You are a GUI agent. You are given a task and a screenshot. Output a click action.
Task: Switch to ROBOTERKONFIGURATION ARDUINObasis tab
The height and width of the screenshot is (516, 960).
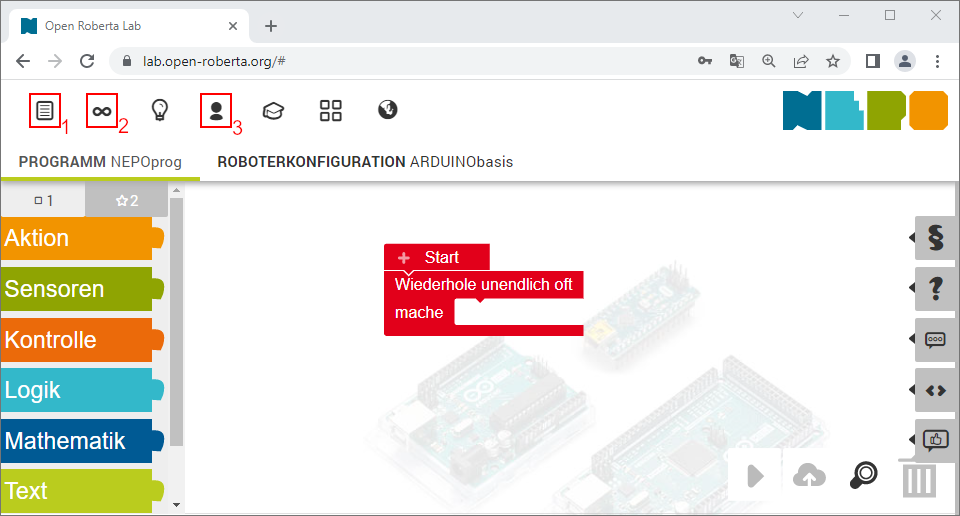pos(365,162)
